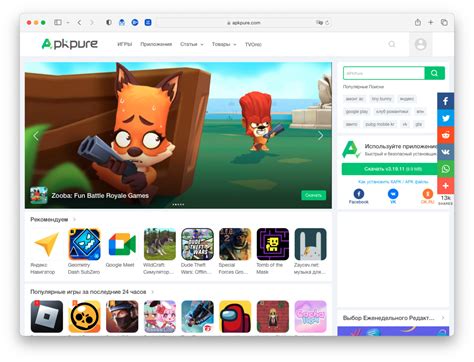The image size is (474, 362).
Task: Focus the APKPure sidebar search field
Action: pyautogui.click(x=384, y=73)
